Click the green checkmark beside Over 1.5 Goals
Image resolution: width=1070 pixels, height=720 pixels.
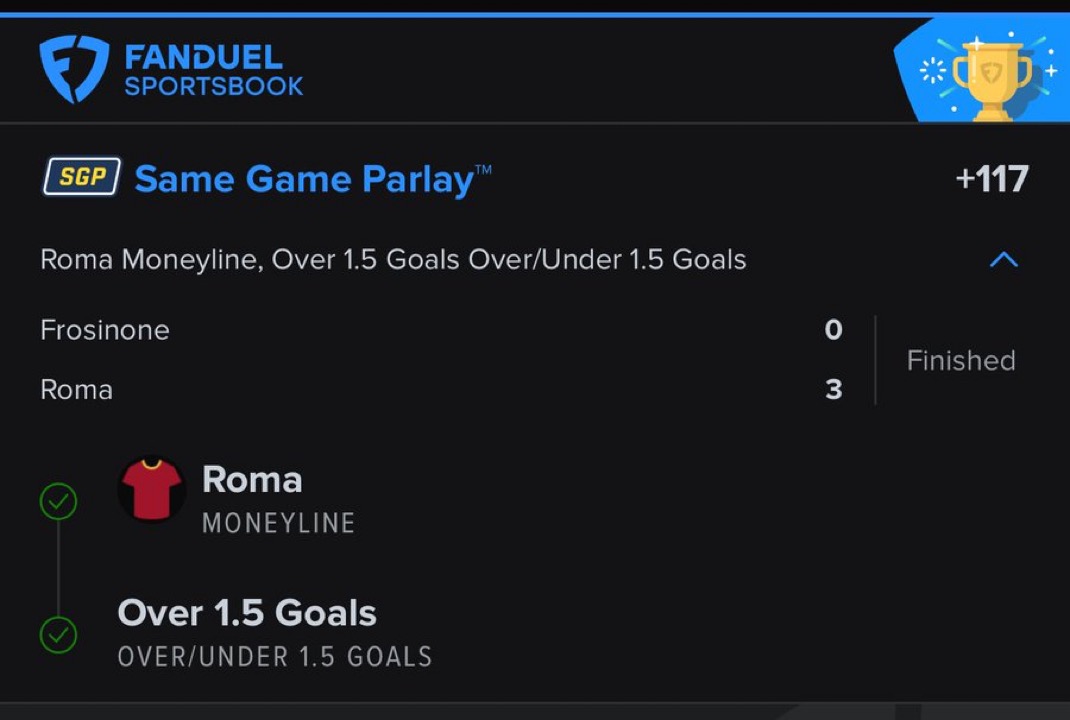point(58,634)
